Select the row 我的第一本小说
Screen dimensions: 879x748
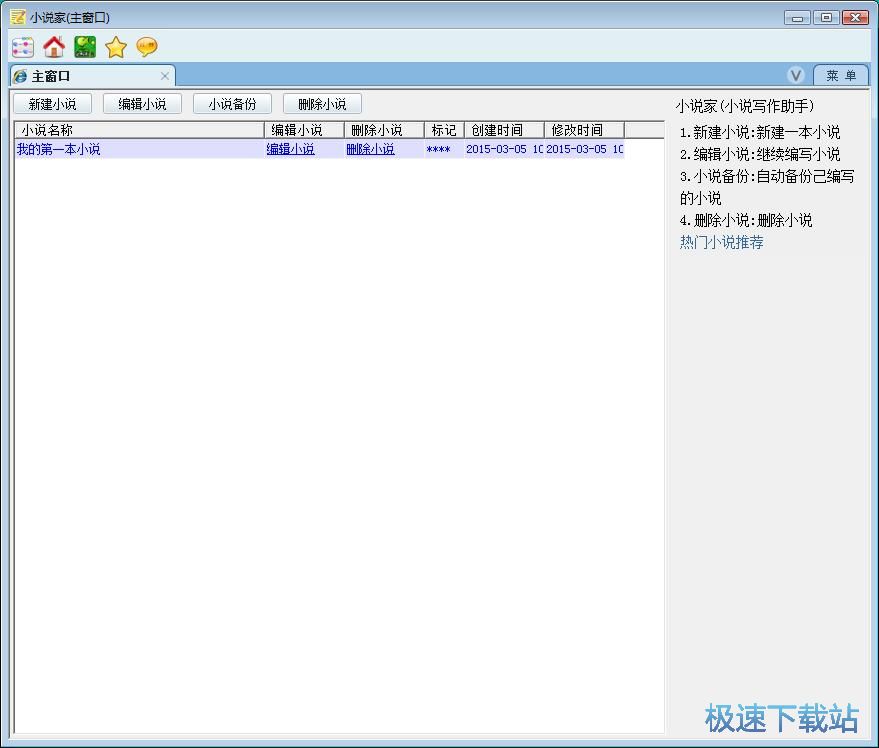click(x=320, y=149)
